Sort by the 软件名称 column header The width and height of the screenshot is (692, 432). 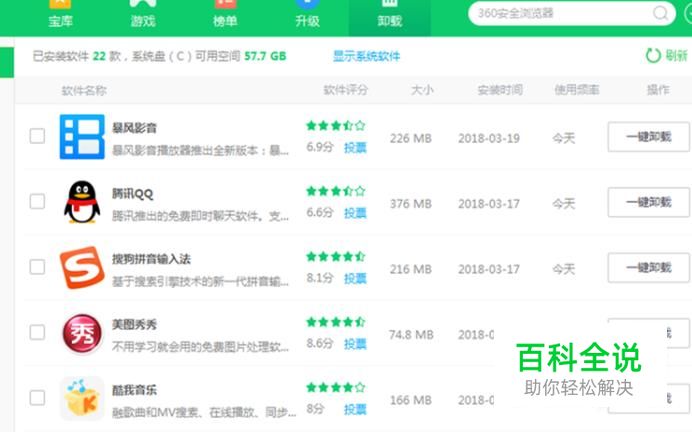(x=84, y=90)
